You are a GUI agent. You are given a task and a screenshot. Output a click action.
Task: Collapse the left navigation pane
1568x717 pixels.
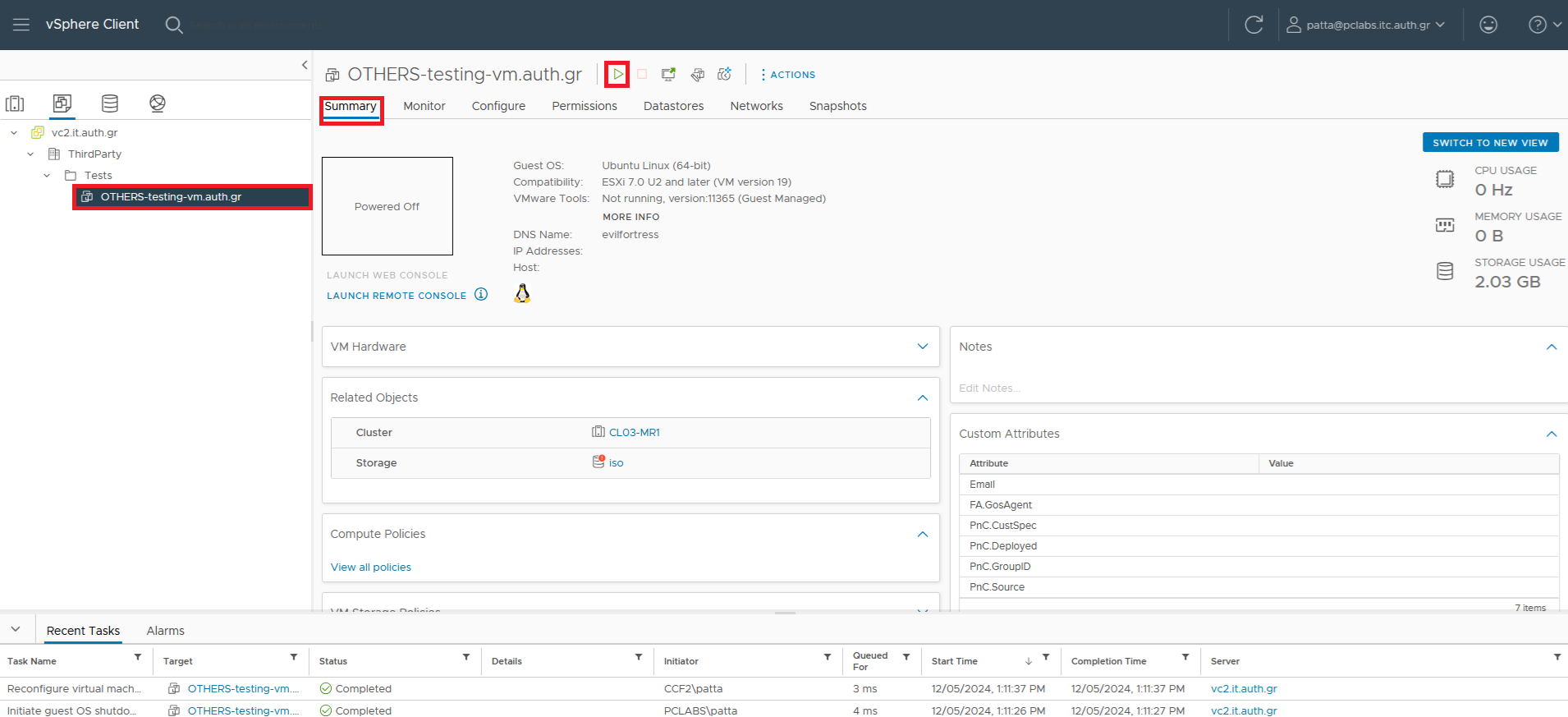pos(305,65)
